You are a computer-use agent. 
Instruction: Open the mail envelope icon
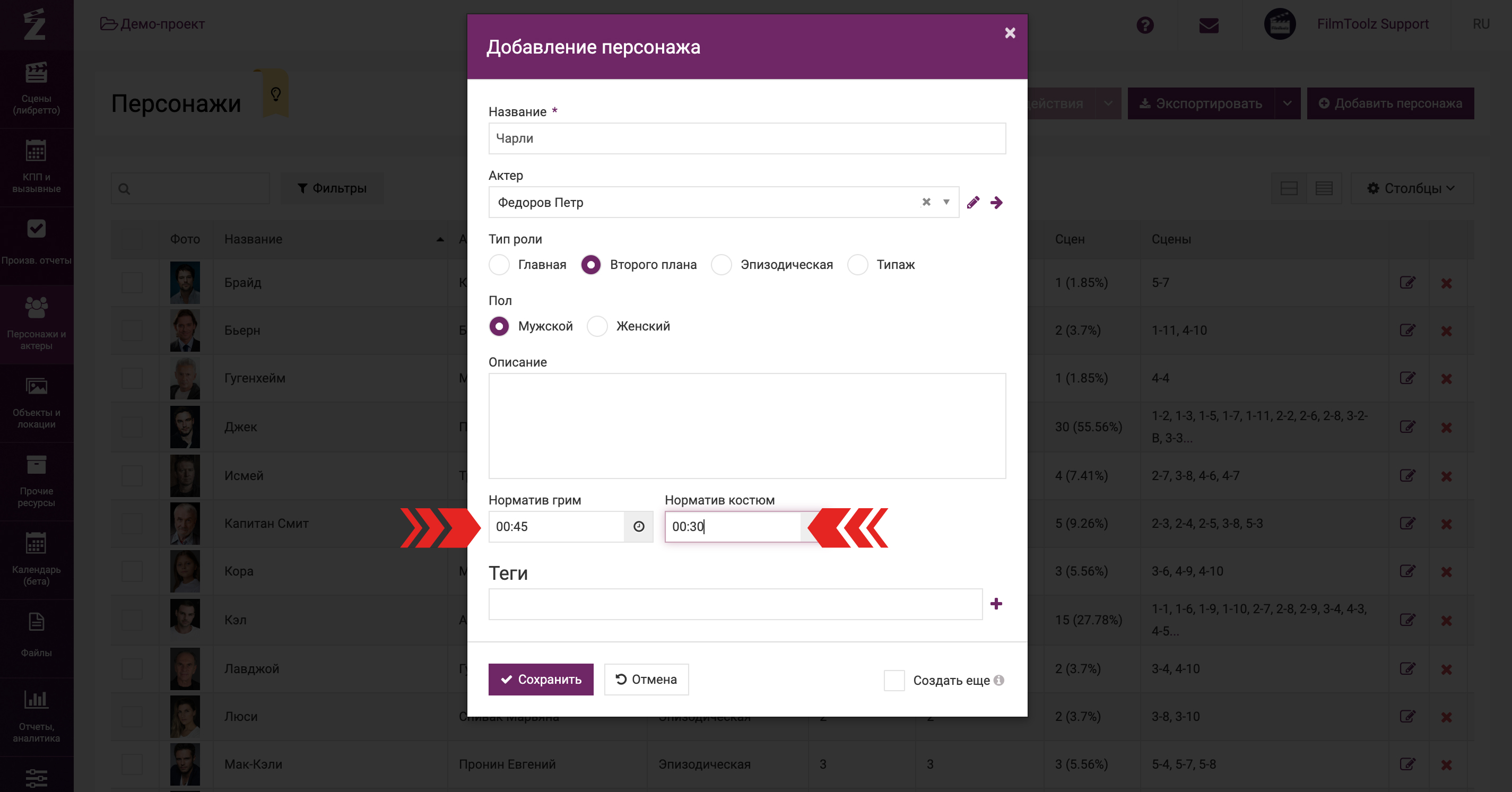coord(1209,24)
